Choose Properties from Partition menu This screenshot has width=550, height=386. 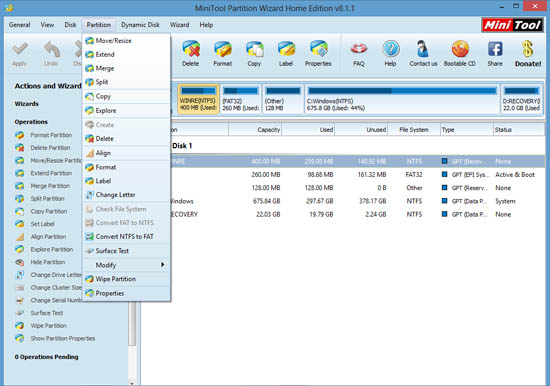(126, 293)
